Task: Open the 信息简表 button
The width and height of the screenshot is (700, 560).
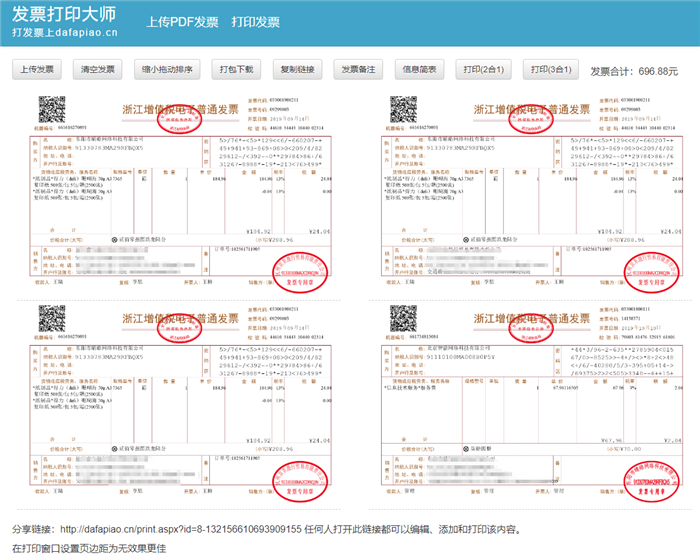Action: click(x=419, y=70)
